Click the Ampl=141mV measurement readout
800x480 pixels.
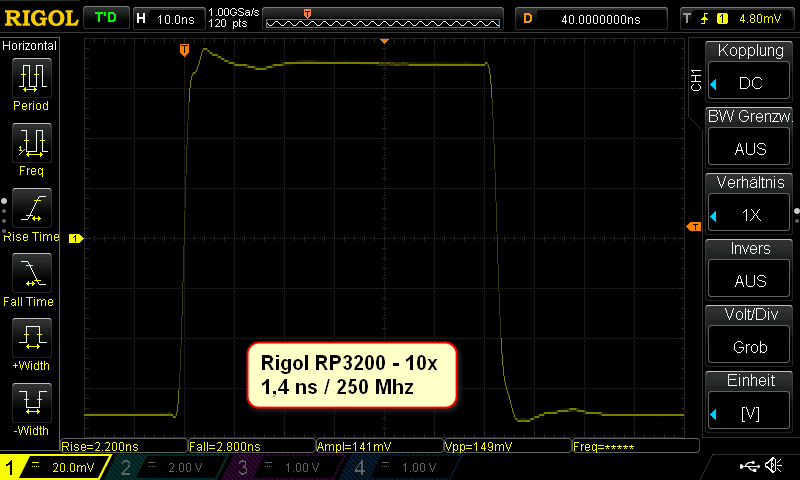click(x=380, y=446)
